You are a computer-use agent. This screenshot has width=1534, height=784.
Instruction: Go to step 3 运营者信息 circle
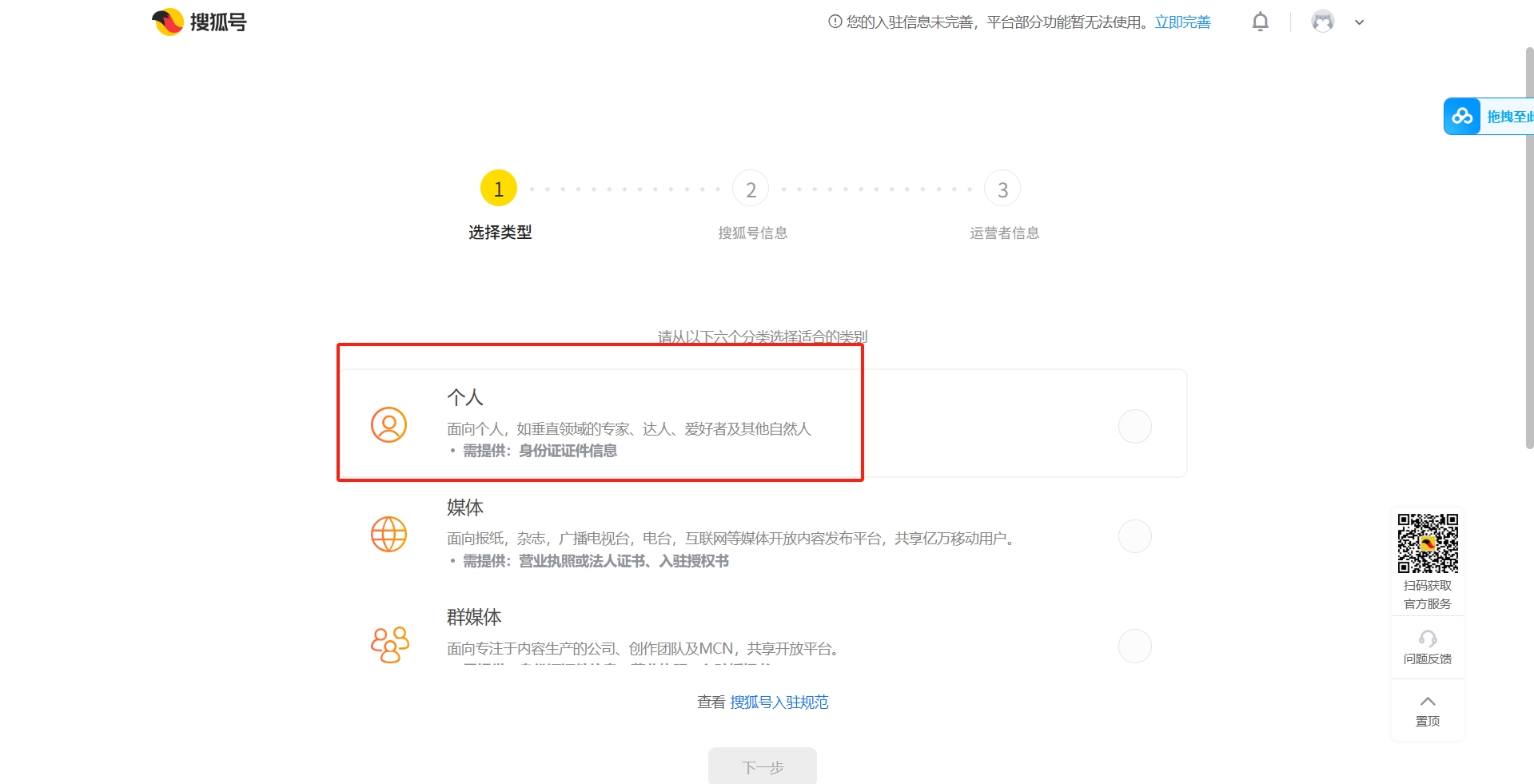1002,189
